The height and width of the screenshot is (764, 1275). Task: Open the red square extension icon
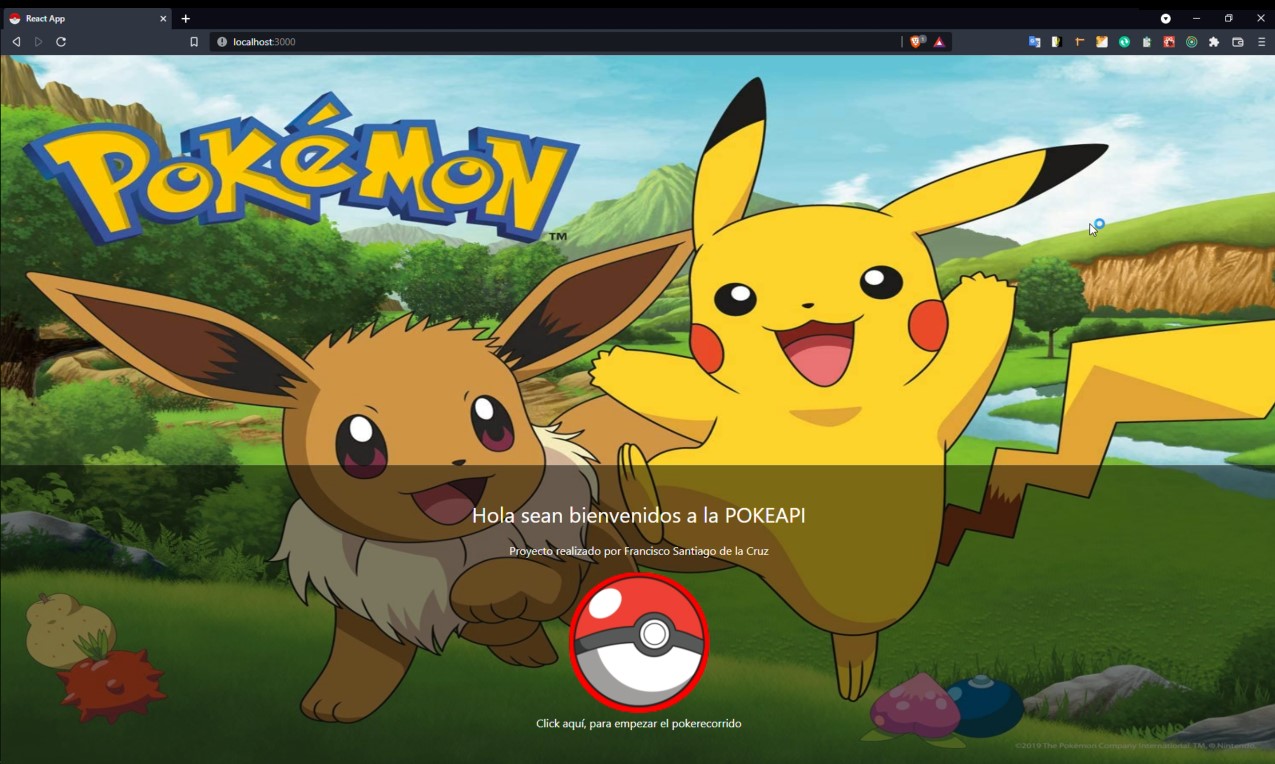click(x=1169, y=42)
